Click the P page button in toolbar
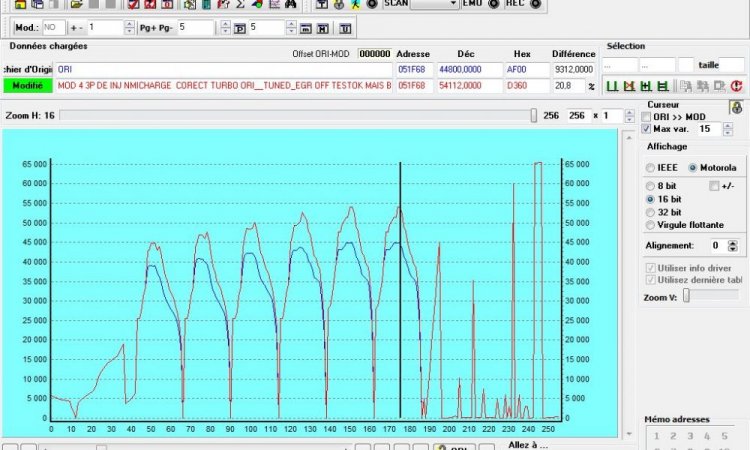 pyautogui.click(x=240, y=29)
